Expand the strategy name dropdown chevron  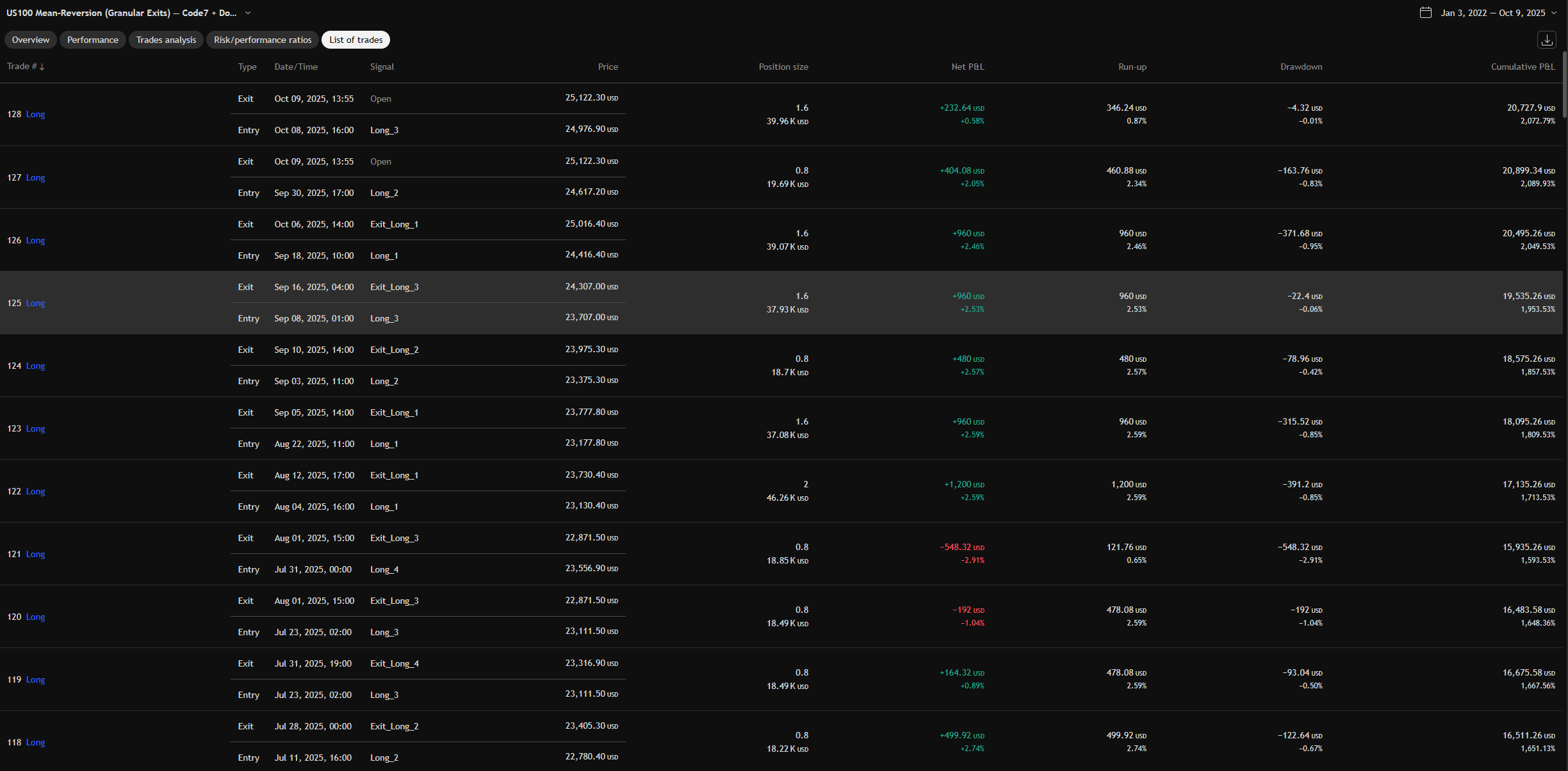click(248, 13)
